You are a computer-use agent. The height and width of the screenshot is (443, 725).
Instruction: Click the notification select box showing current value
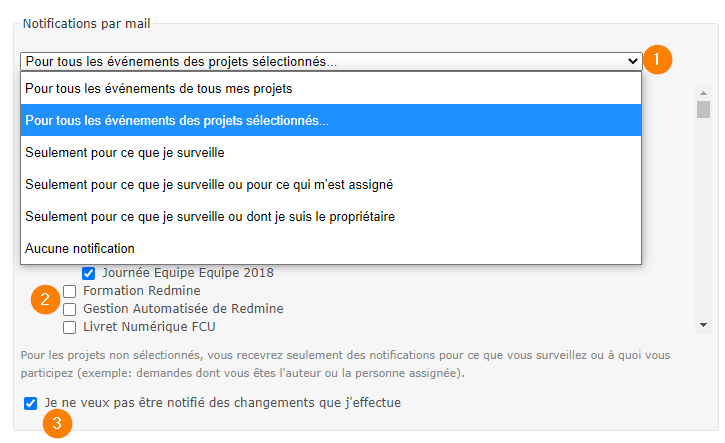(x=320, y=61)
